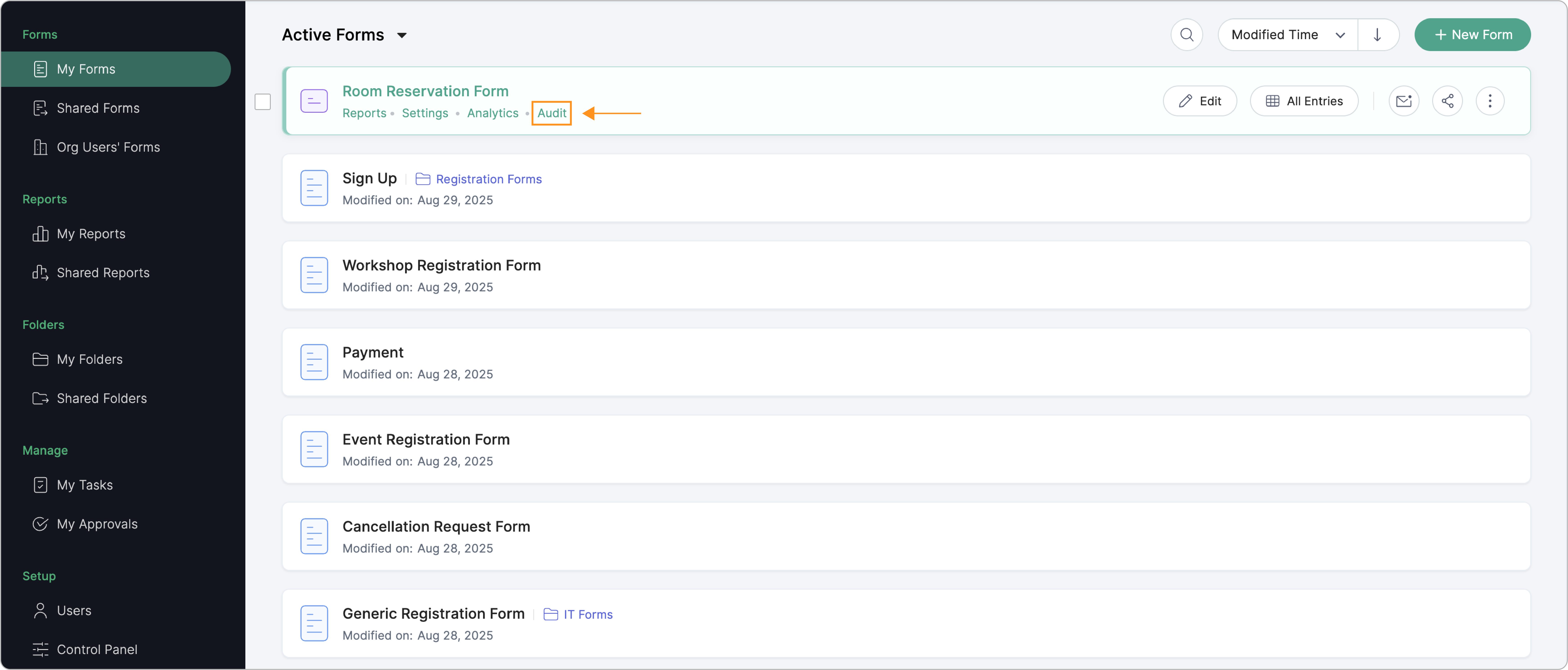Open the Room Reservation Form title link
This screenshot has height=670, width=1568.
[426, 91]
